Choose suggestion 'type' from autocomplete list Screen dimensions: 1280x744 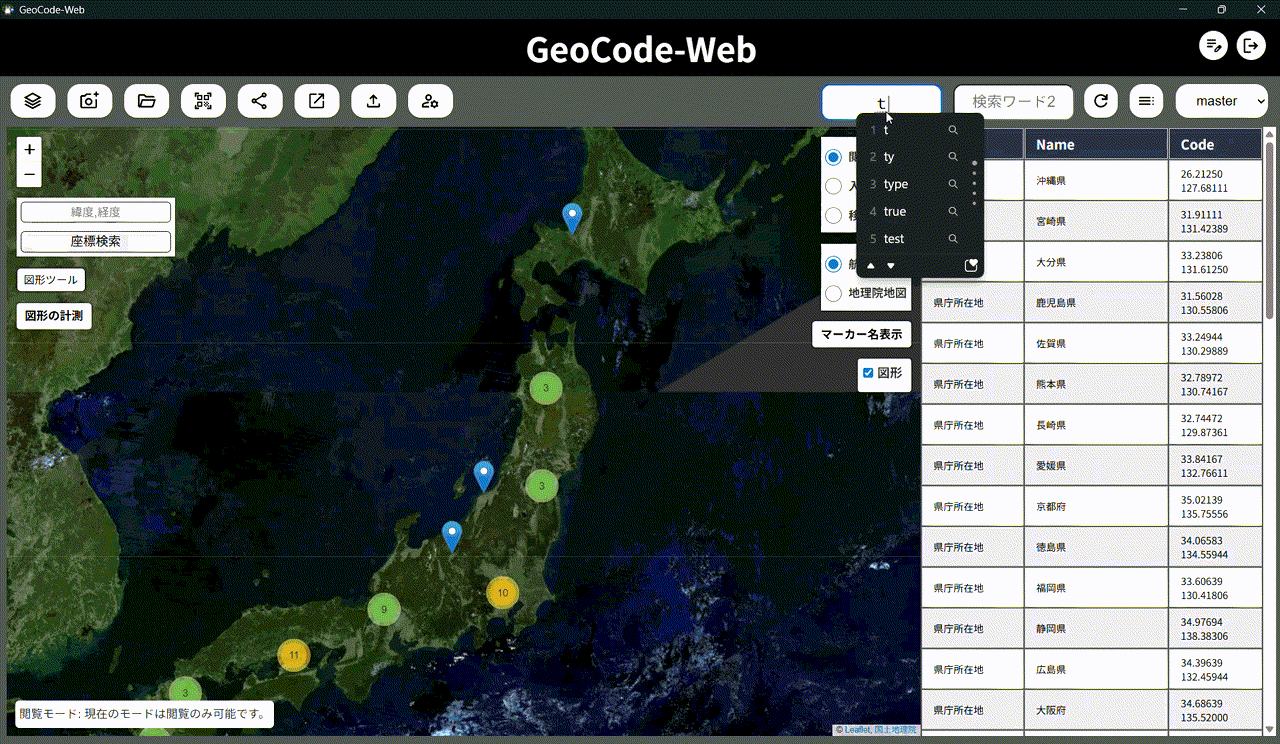pyautogui.click(x=895, y=184)
